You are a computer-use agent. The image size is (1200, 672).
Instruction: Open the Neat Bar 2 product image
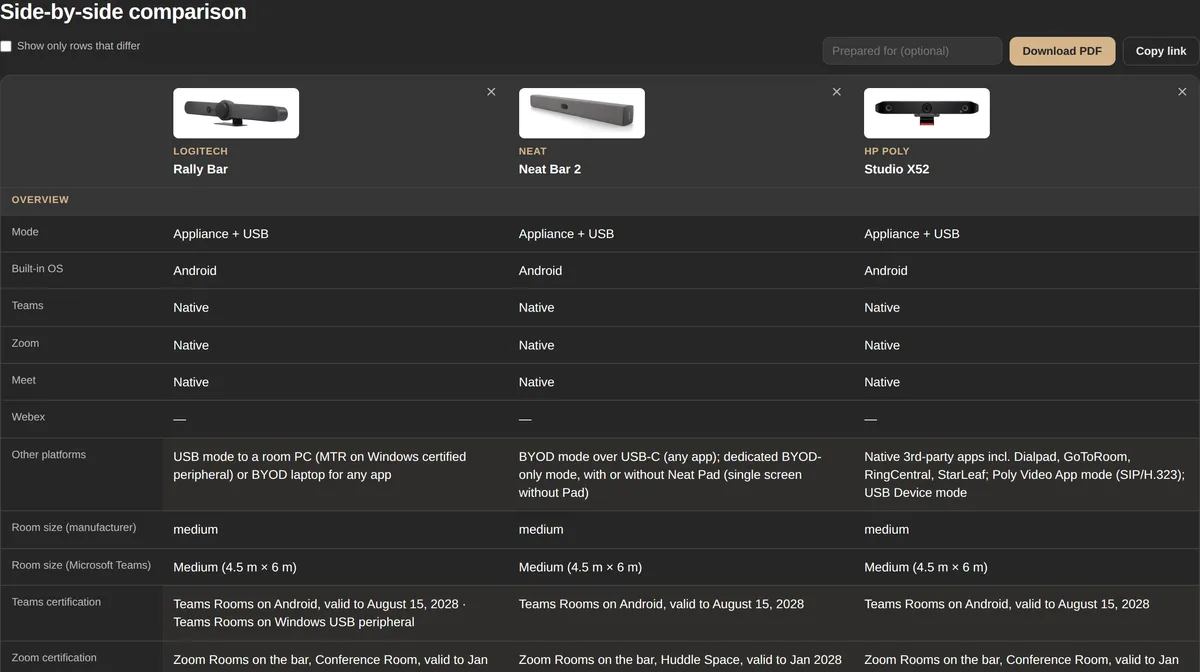(x=581, y=113)
